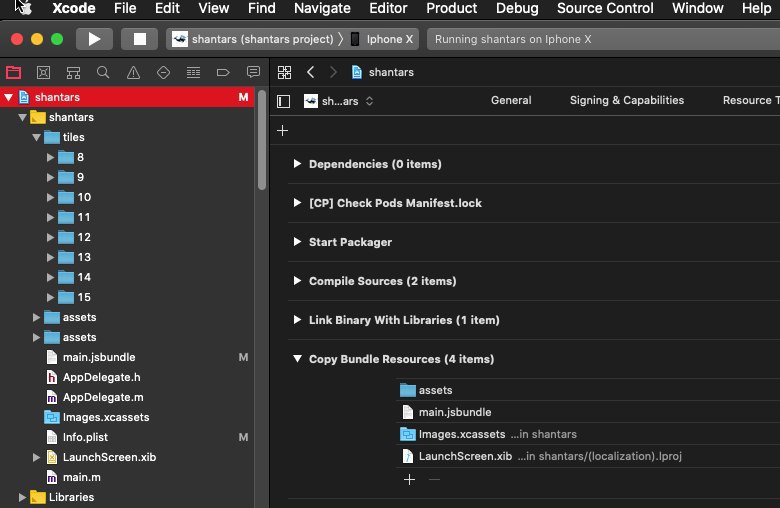This screenshot has width=780, height=508.
Task: Click the shantars jump bar breadcrumb
Action: click(391, 72)
